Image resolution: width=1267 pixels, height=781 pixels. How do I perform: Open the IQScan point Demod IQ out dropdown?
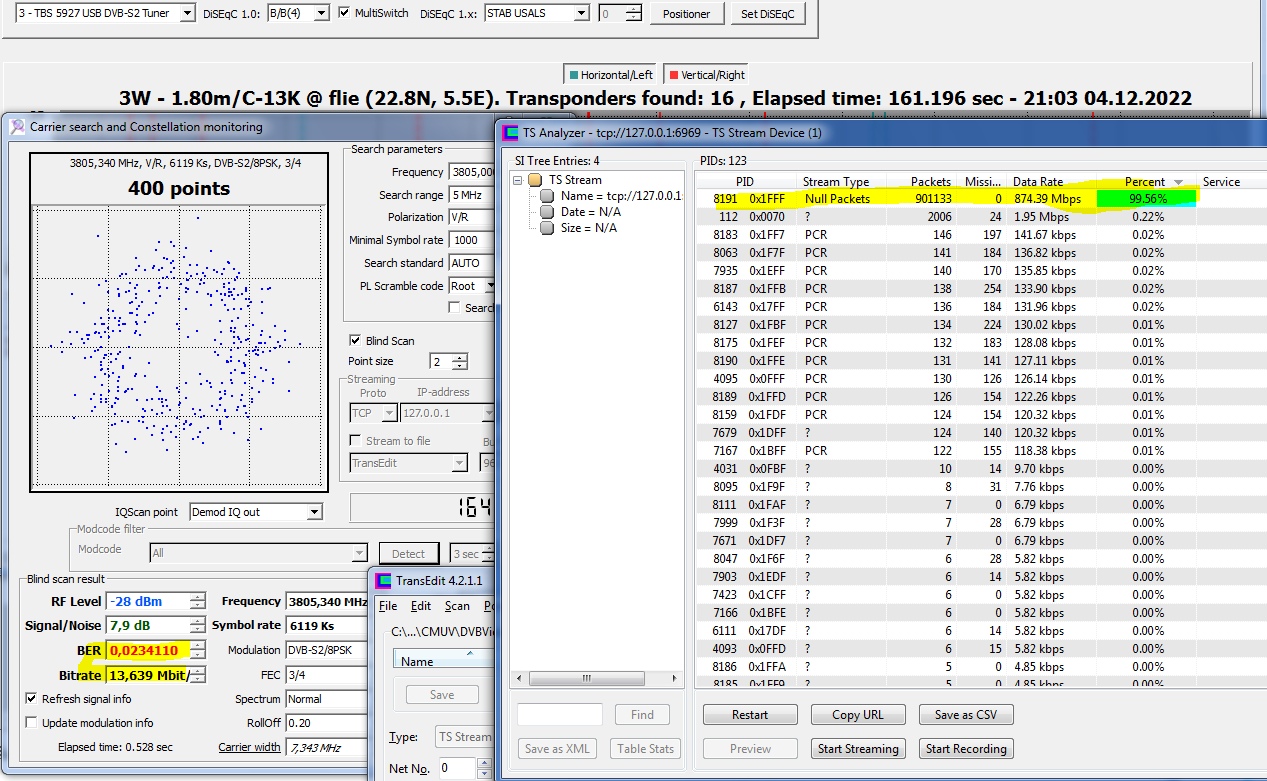[x=314, y=512]
